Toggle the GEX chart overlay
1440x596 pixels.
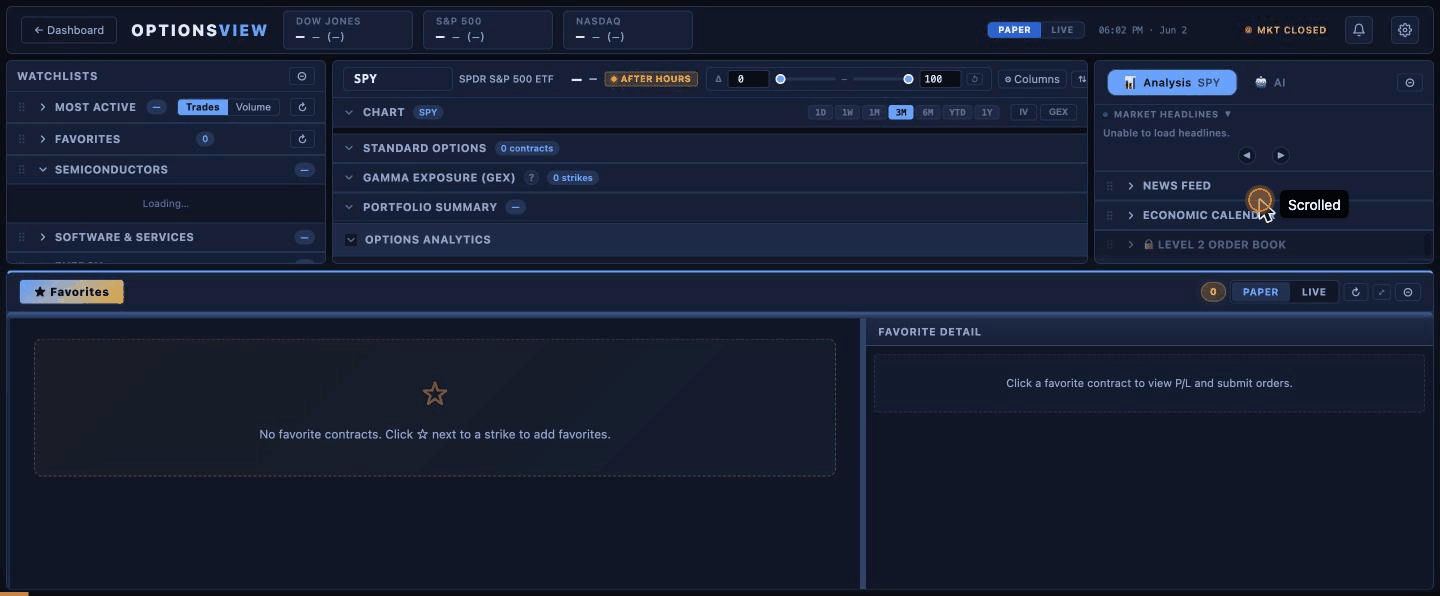tap(1058, 112)
